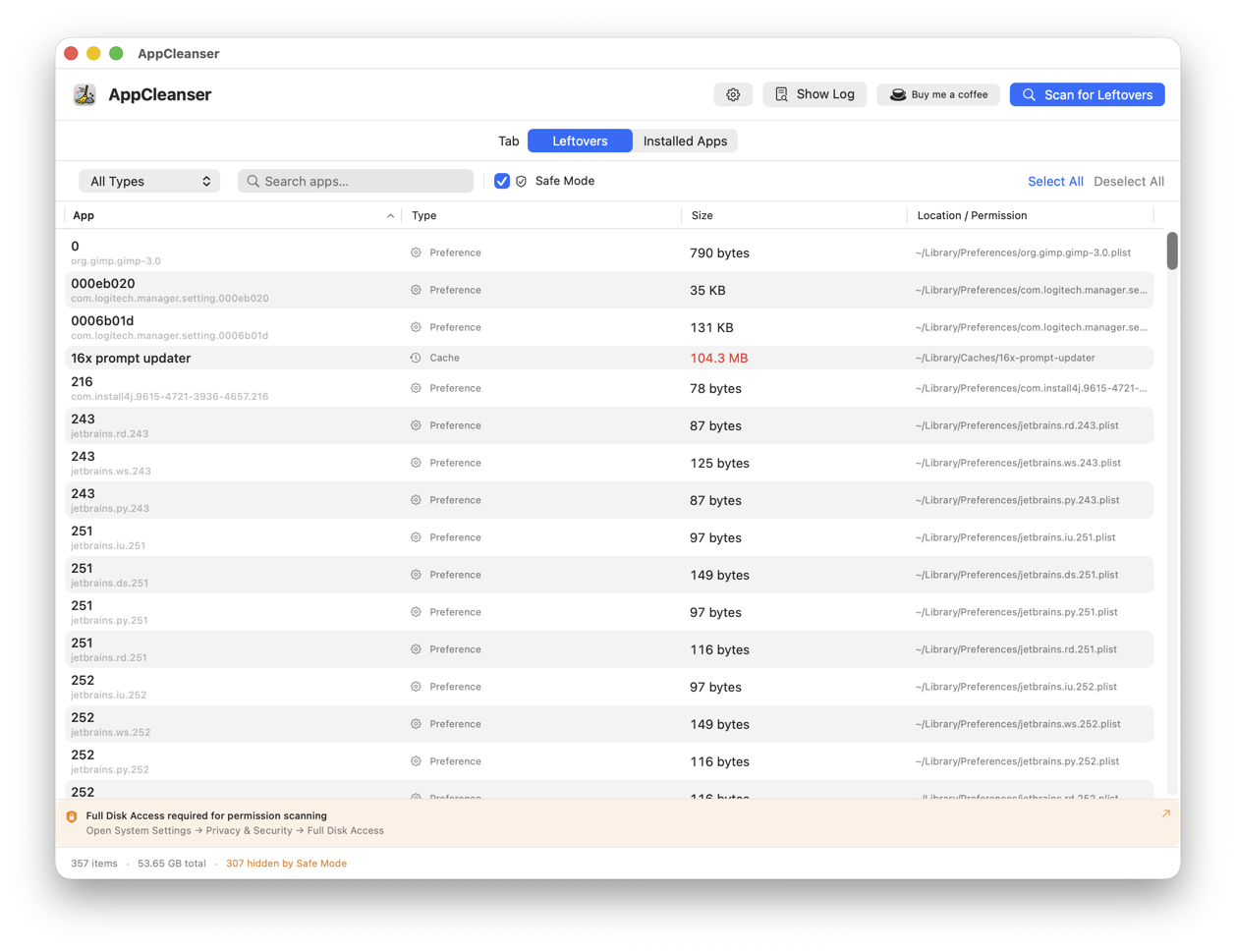Click the 131 KB size cell
The height and width of the screenshot is (952, 1236).
pos(711,327)
